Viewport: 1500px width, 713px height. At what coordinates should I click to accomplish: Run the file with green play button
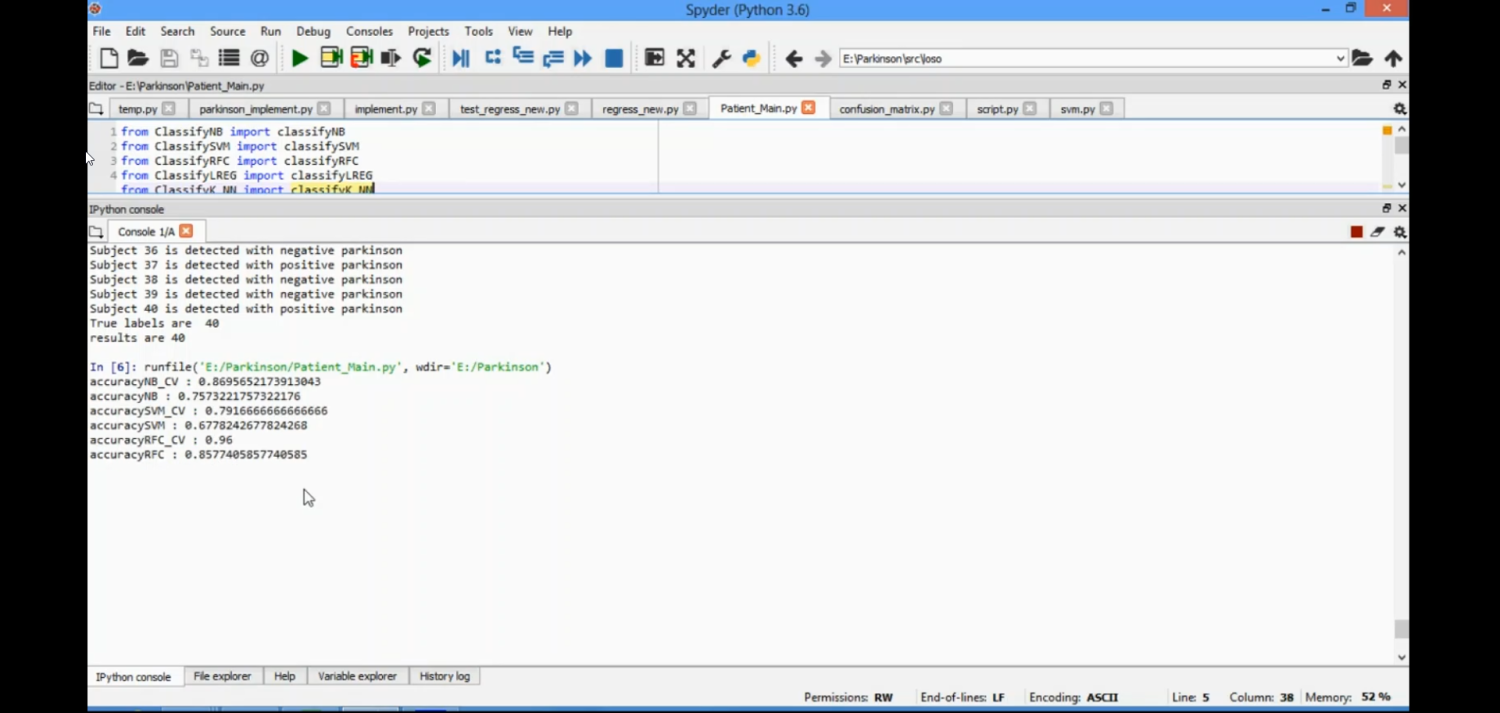coord(299,59)
